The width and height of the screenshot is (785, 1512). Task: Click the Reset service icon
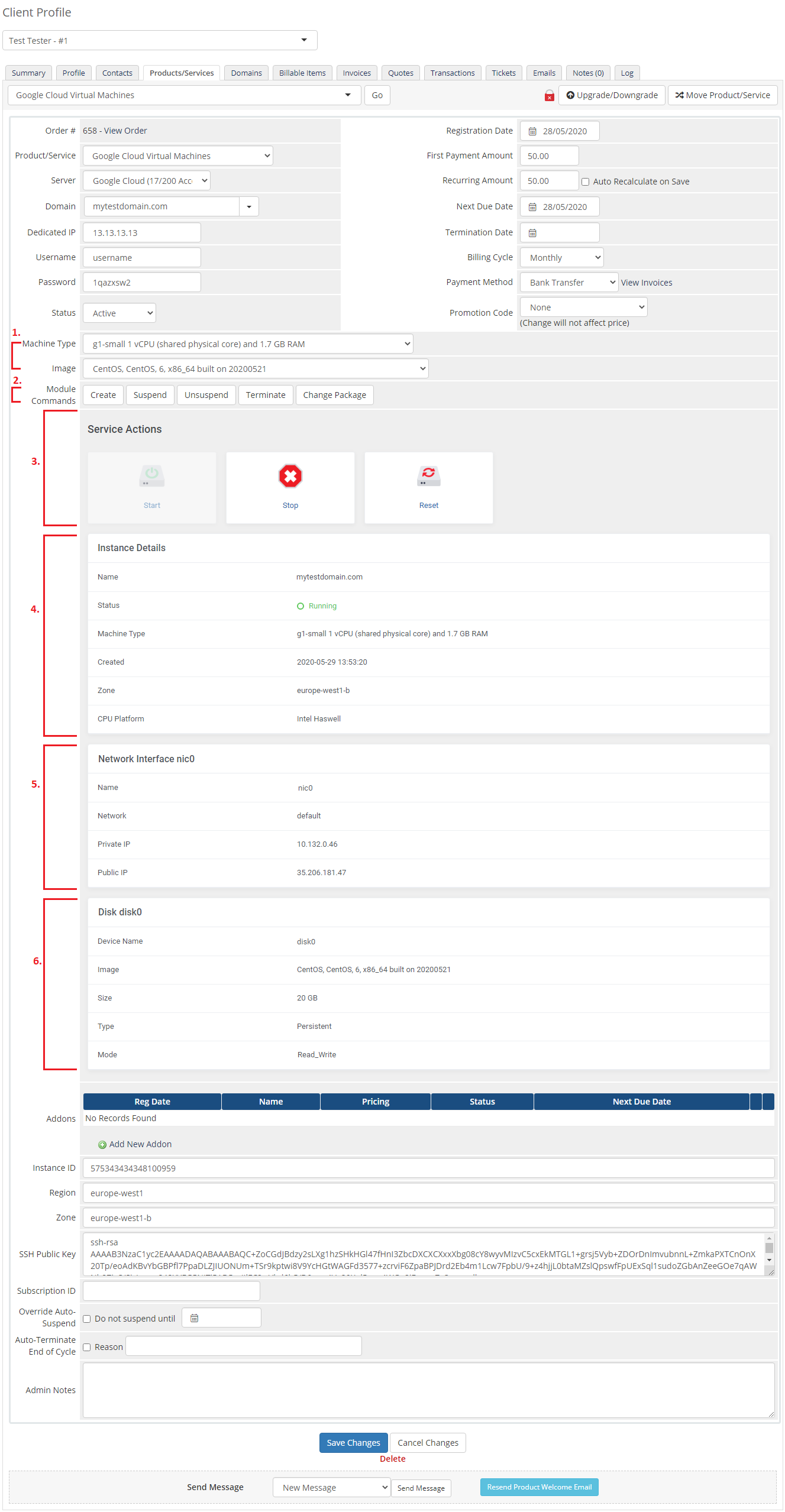point(429,476)
